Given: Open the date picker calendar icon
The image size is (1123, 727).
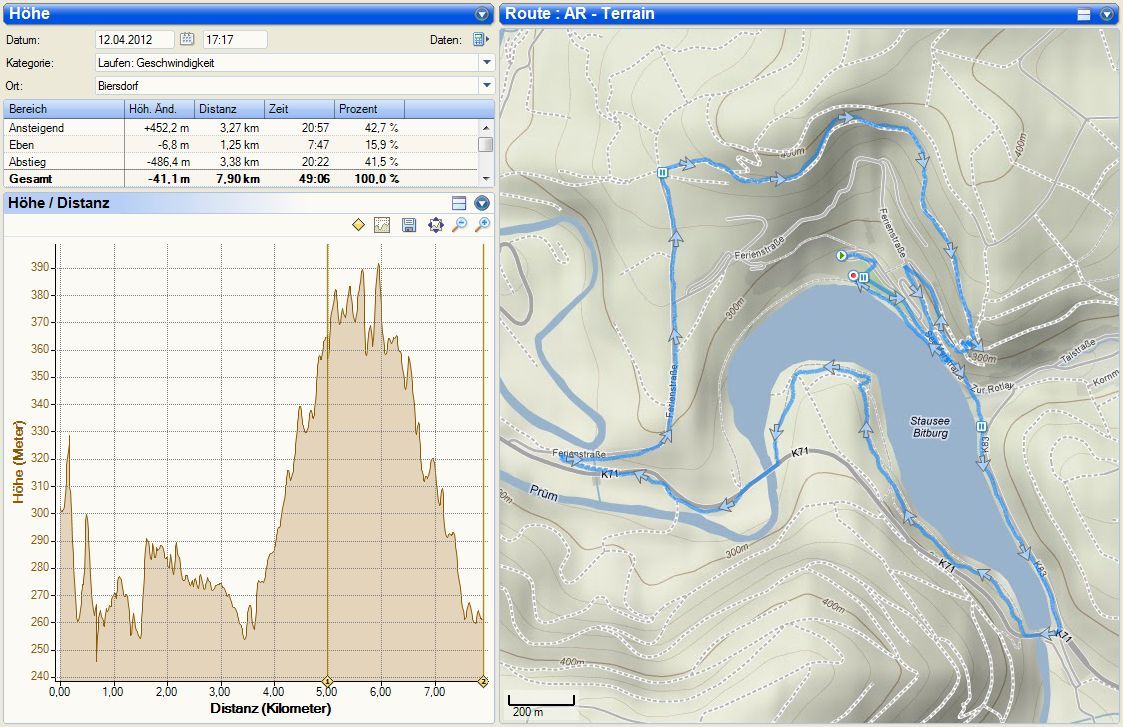Looking at the screenshot, I should click(187, 39).
